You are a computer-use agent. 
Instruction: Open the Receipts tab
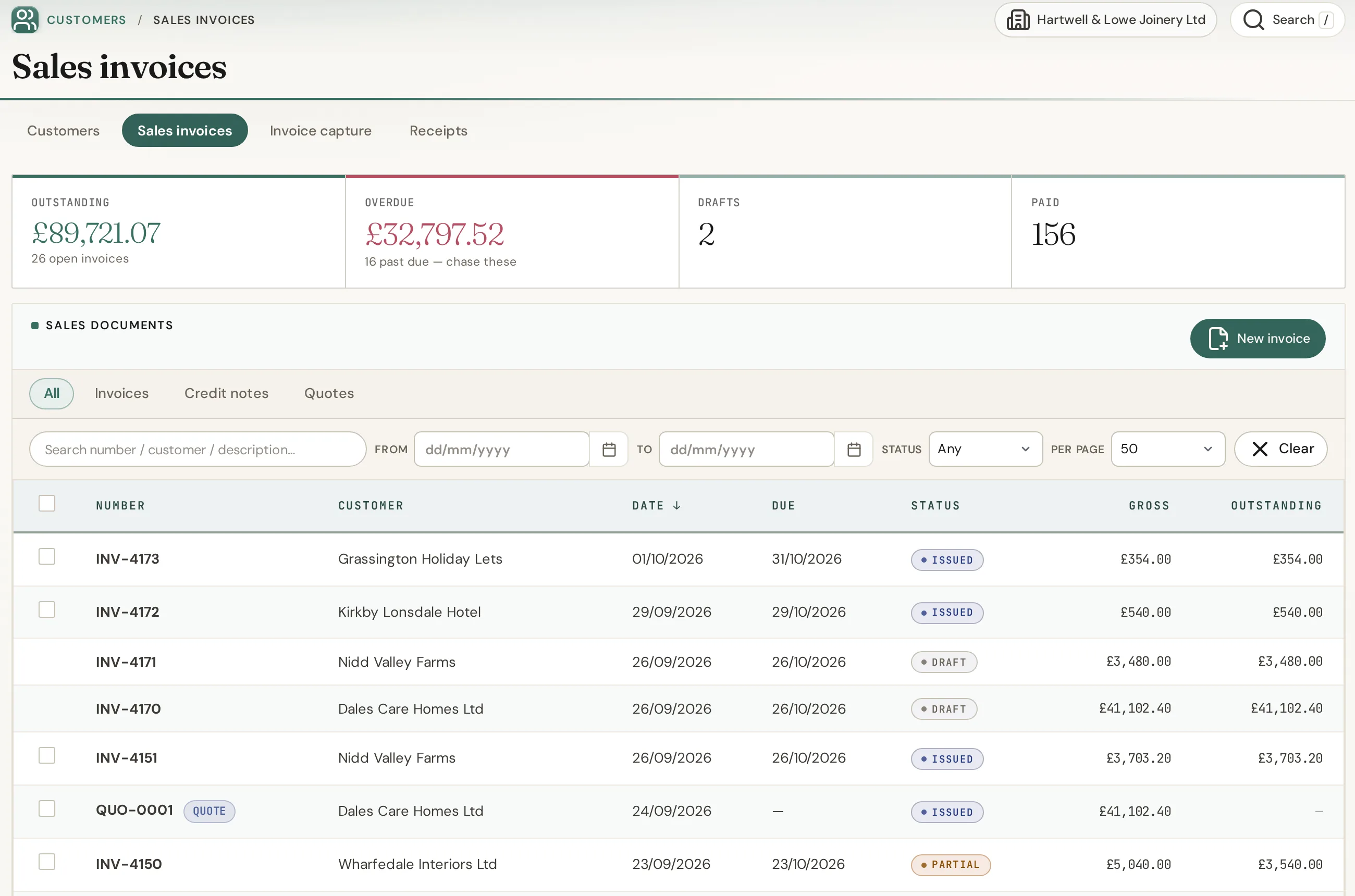click(x=438, y=131)
